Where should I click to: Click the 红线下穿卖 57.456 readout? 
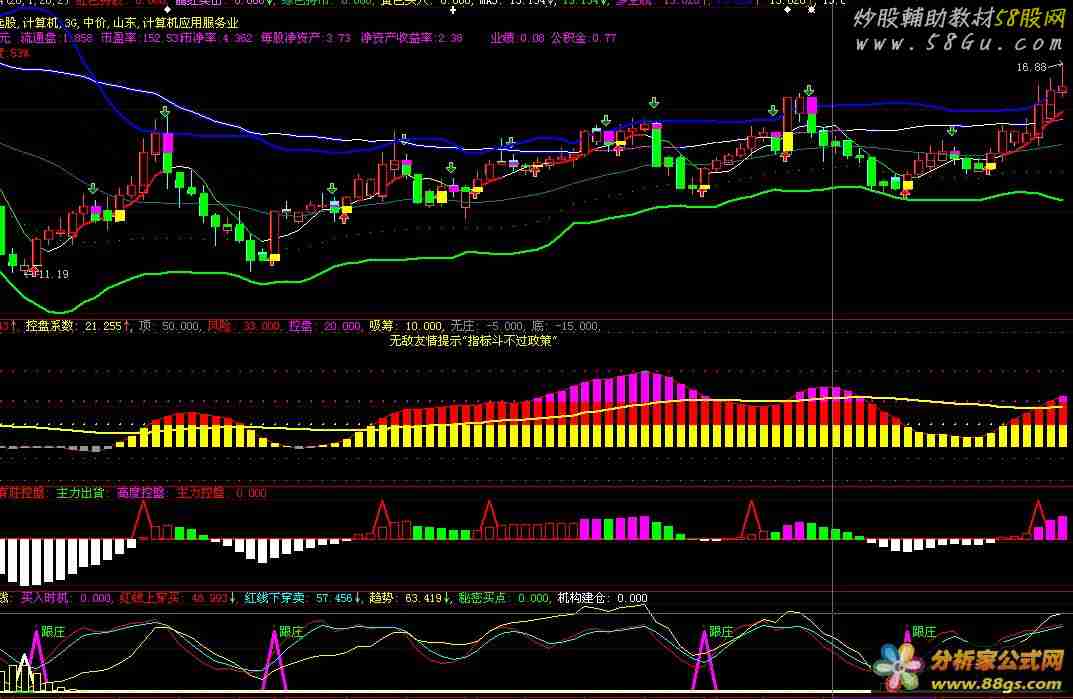click(x=303, y=598)
